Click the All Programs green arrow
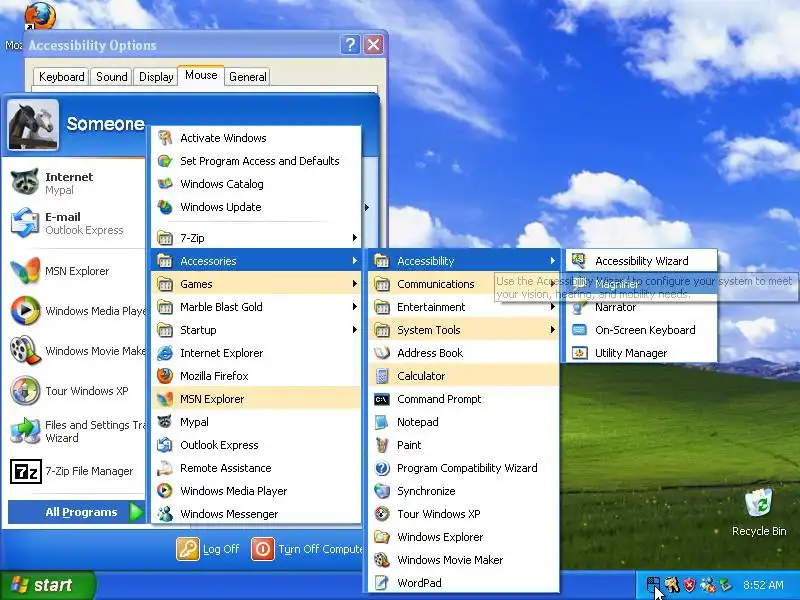This screenshot has width=800, height=600. coord(136,512)
